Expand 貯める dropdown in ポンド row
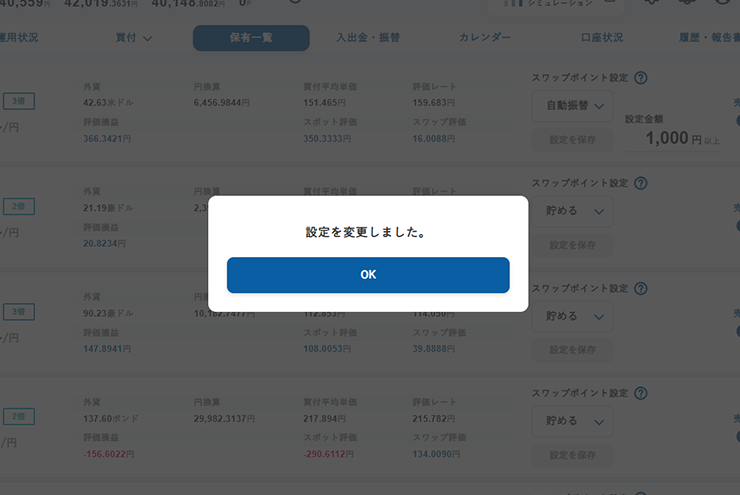Screen dimensions: 740x495 click(x=572, y=421)
